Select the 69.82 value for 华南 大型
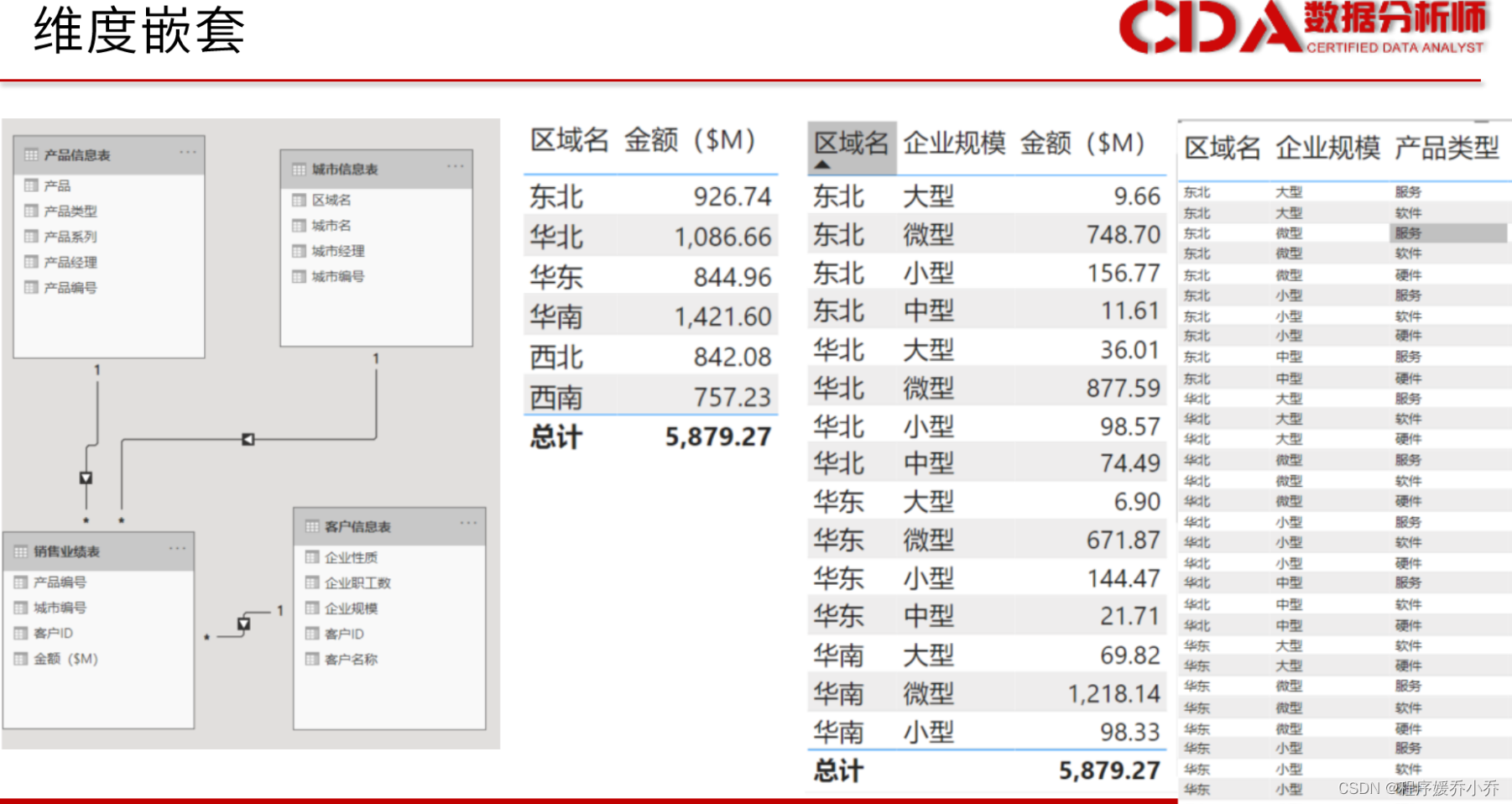The width and height of the screenshot is (1512, 804). pyautogui.click(x=1130, y=655)
